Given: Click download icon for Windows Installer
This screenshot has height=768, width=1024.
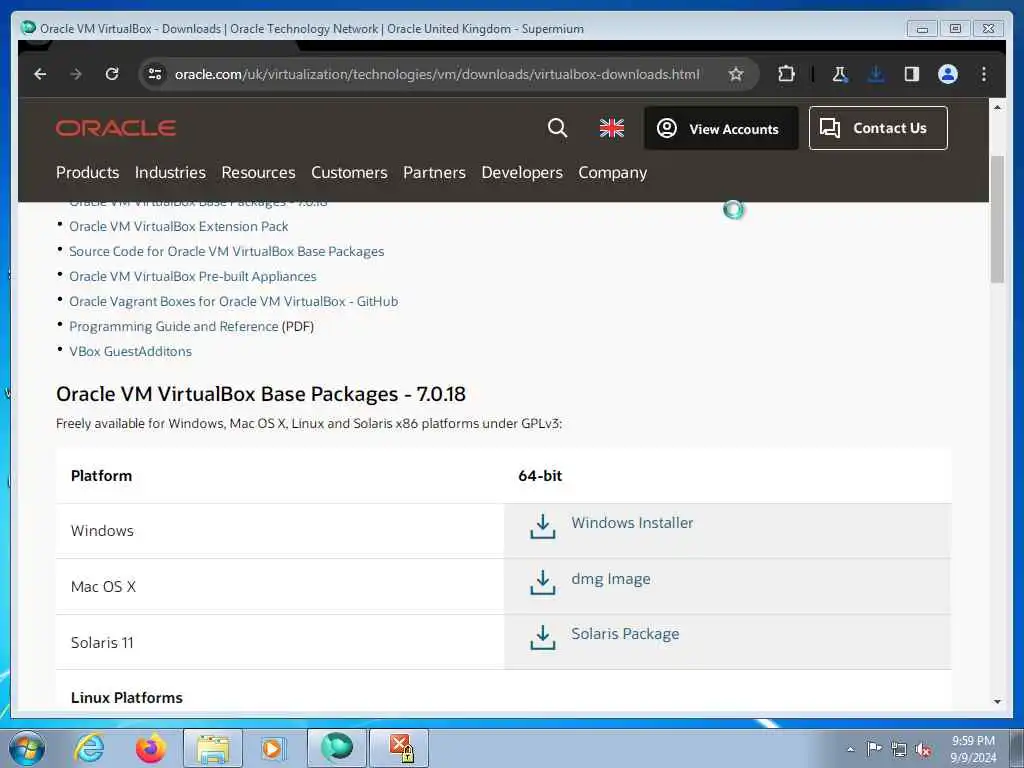Looking at the screenshot, I should pyautogui.click(x=543, y=526).
